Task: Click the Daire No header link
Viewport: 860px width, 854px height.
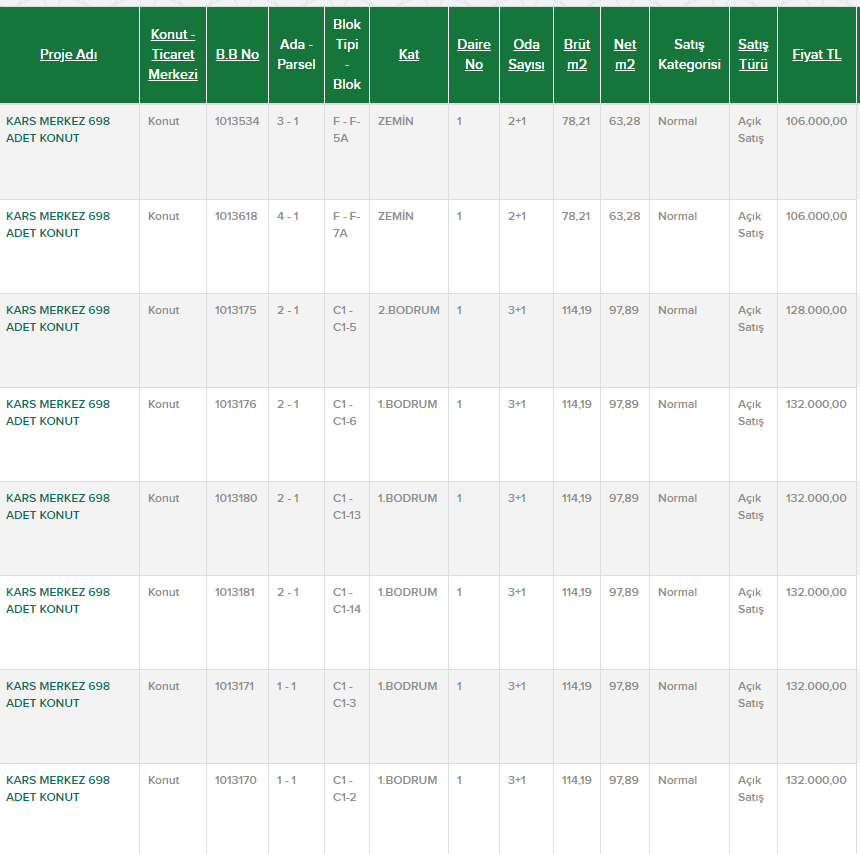Action: (x=474, y=54)
